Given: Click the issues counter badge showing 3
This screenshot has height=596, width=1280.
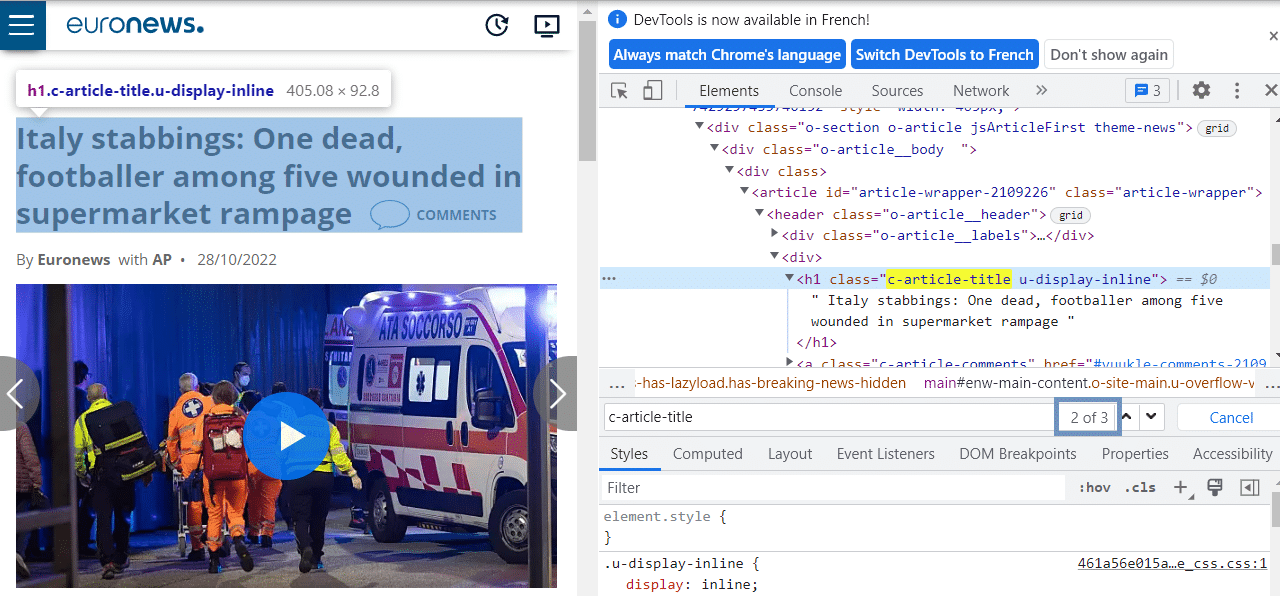Looking at the screenshot, I should coord(1147,91).
